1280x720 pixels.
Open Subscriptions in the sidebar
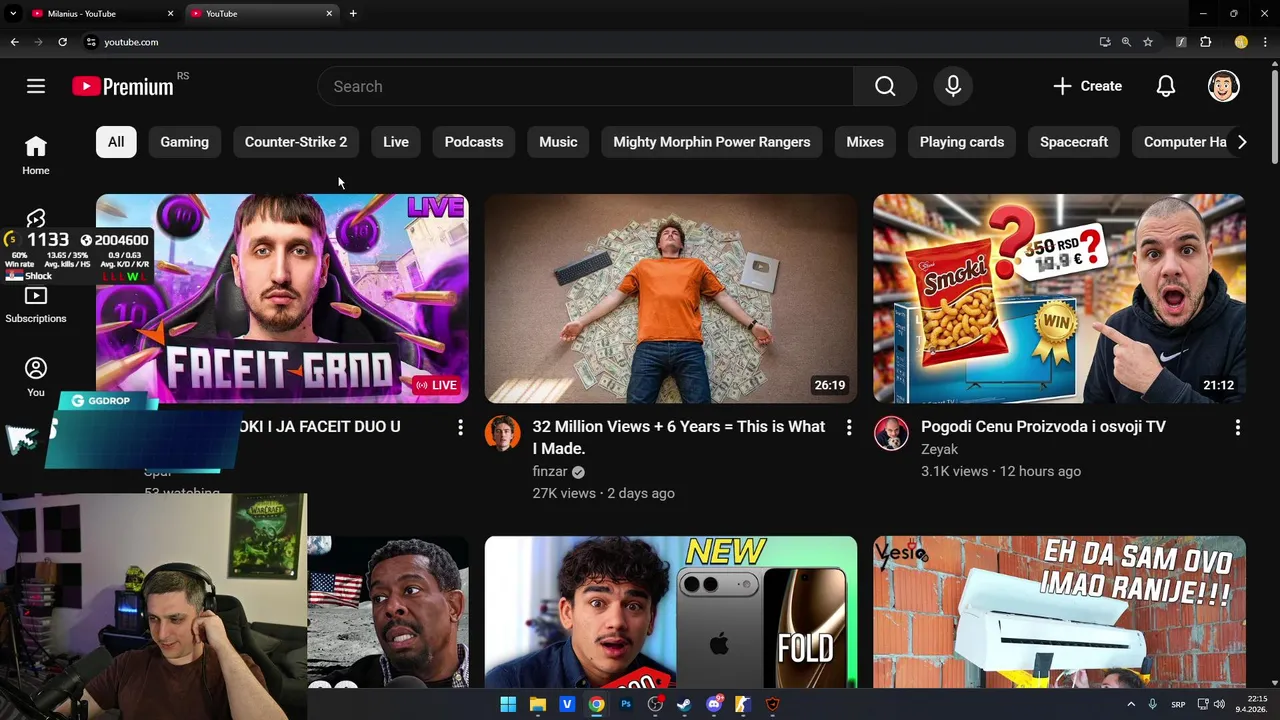pyautogui.click(x=36, y=305)
